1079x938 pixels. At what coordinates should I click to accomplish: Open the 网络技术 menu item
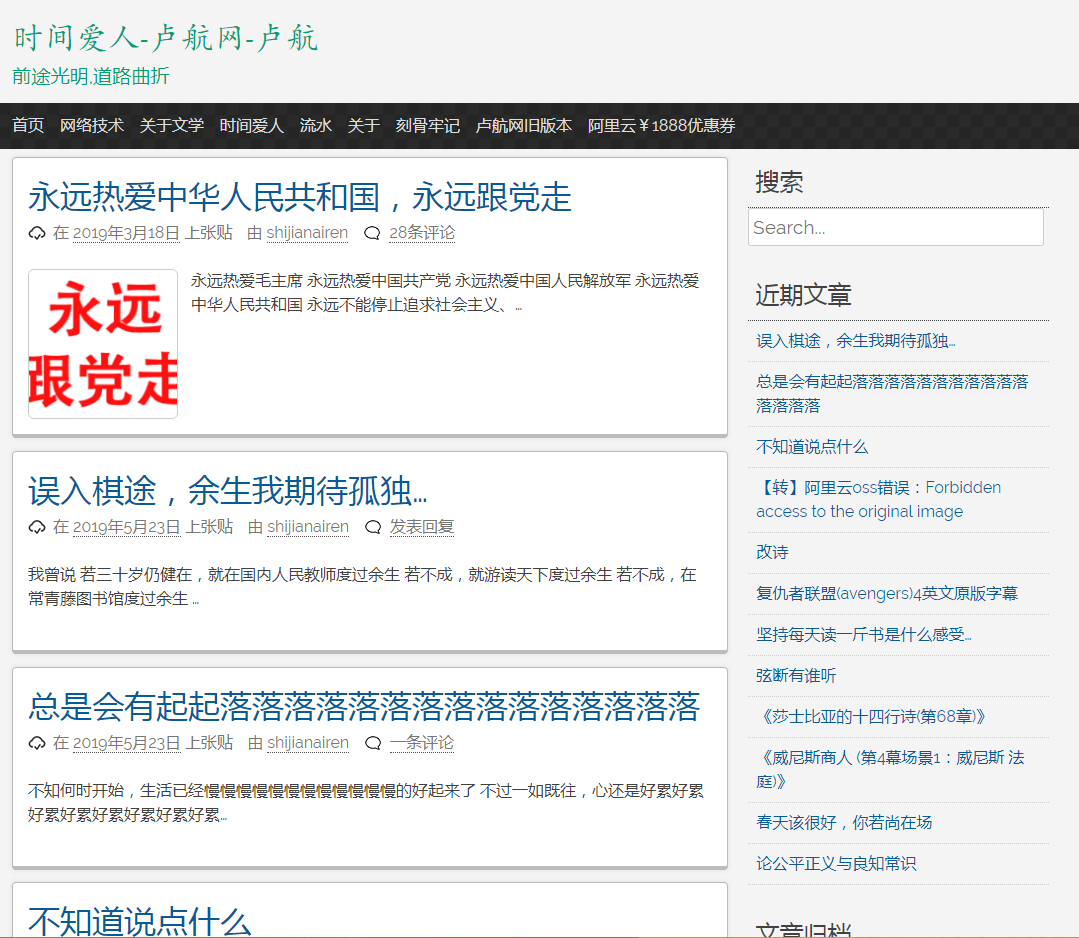[x=92, y=126]
